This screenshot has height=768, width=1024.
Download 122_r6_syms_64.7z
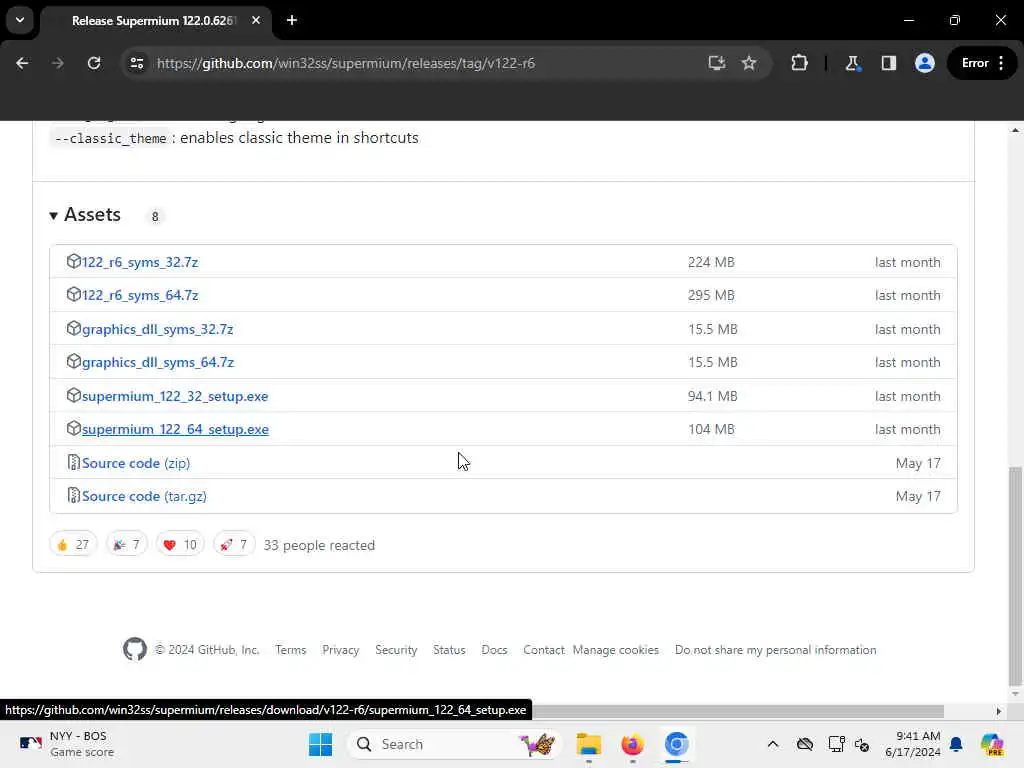pos(140,295)
